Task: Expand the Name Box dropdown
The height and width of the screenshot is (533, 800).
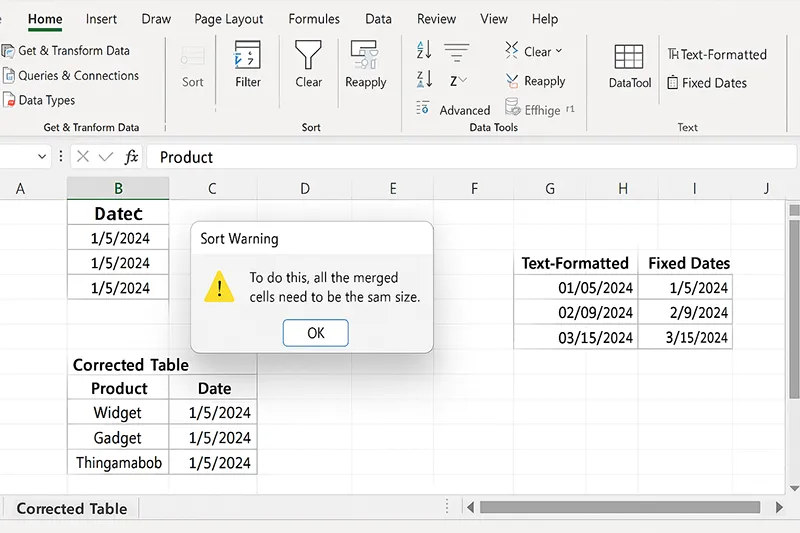Action: pos(42,157)
